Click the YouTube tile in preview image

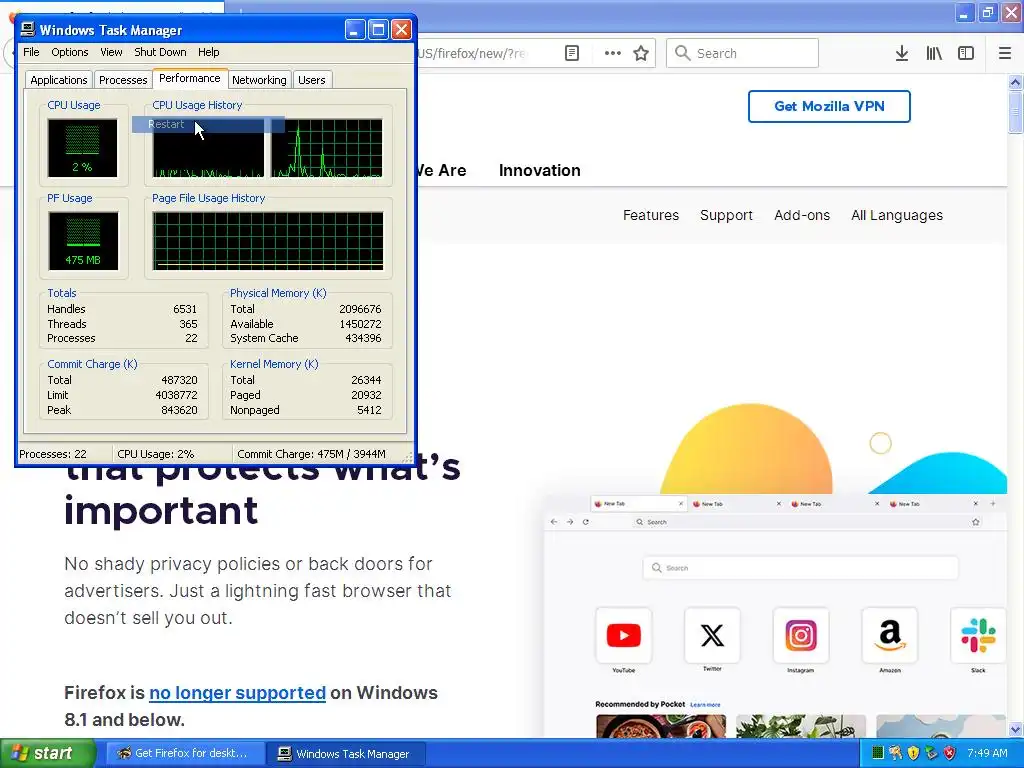(x=624, y=635)
